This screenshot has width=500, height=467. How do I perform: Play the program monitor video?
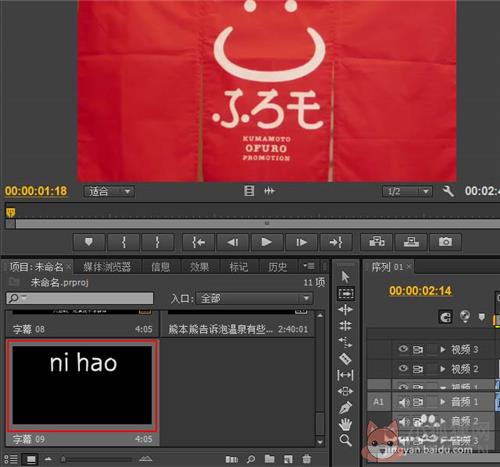(267, 242)
